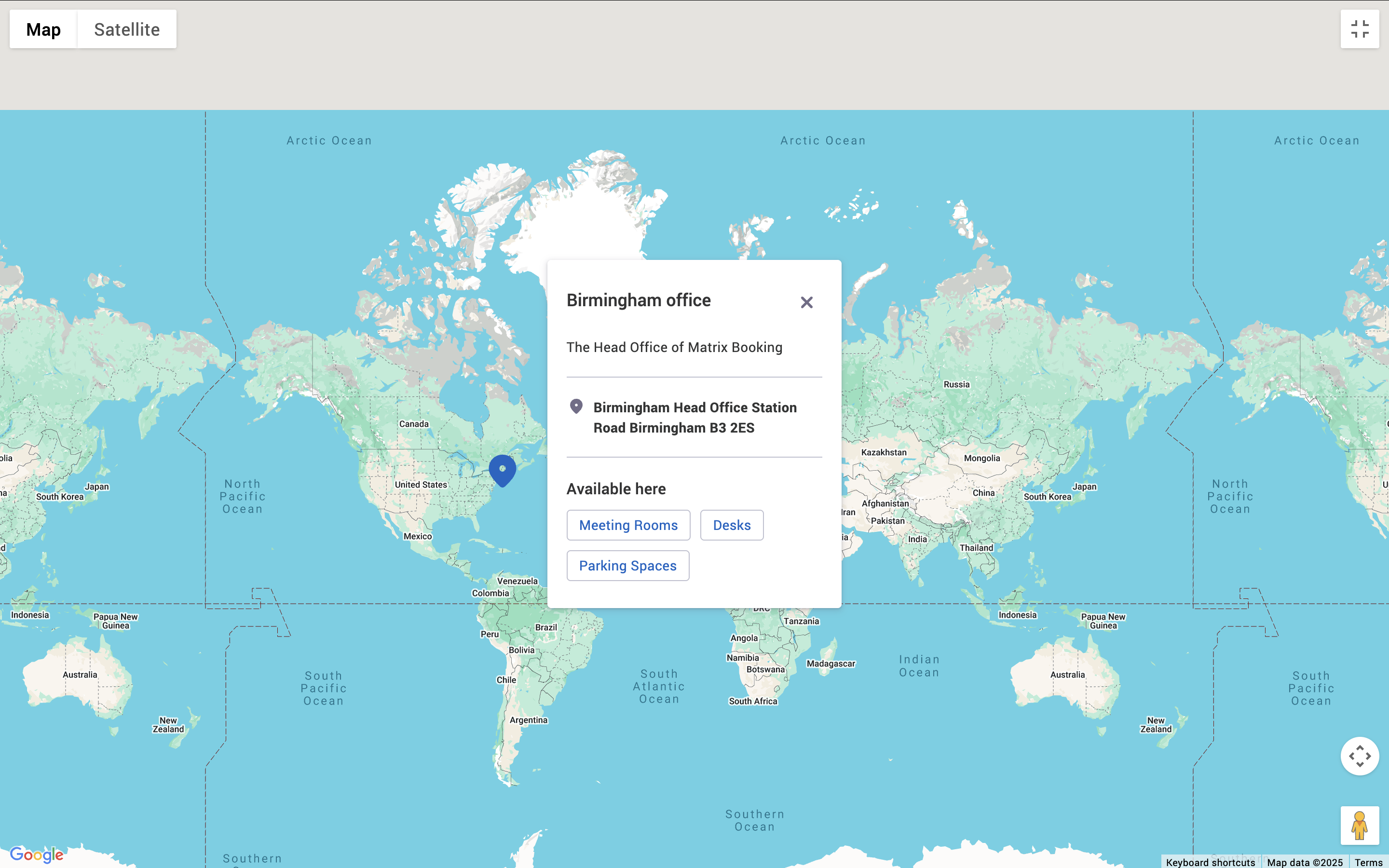Screen dimensions: 1389x868
Task: Close the Birmingham office popup
Action: pyautogui.click(x=806, y=301)
